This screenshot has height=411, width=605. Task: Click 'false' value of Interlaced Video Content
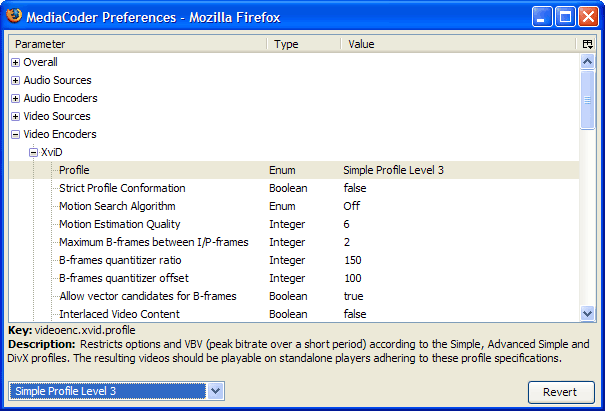[x=355, y=314]
